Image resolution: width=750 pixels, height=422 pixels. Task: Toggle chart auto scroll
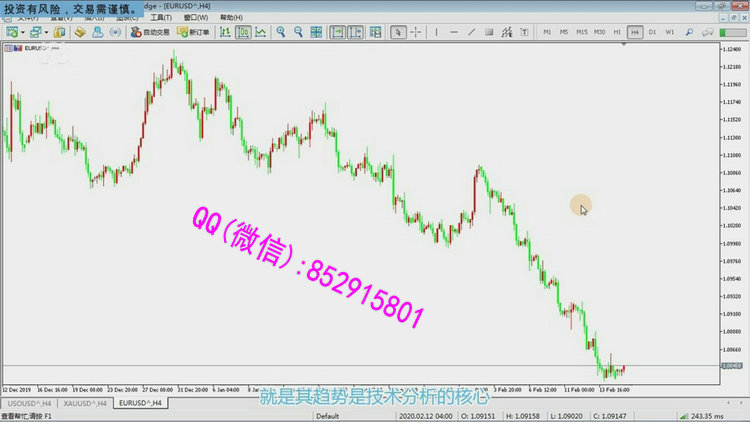[337, 32]
